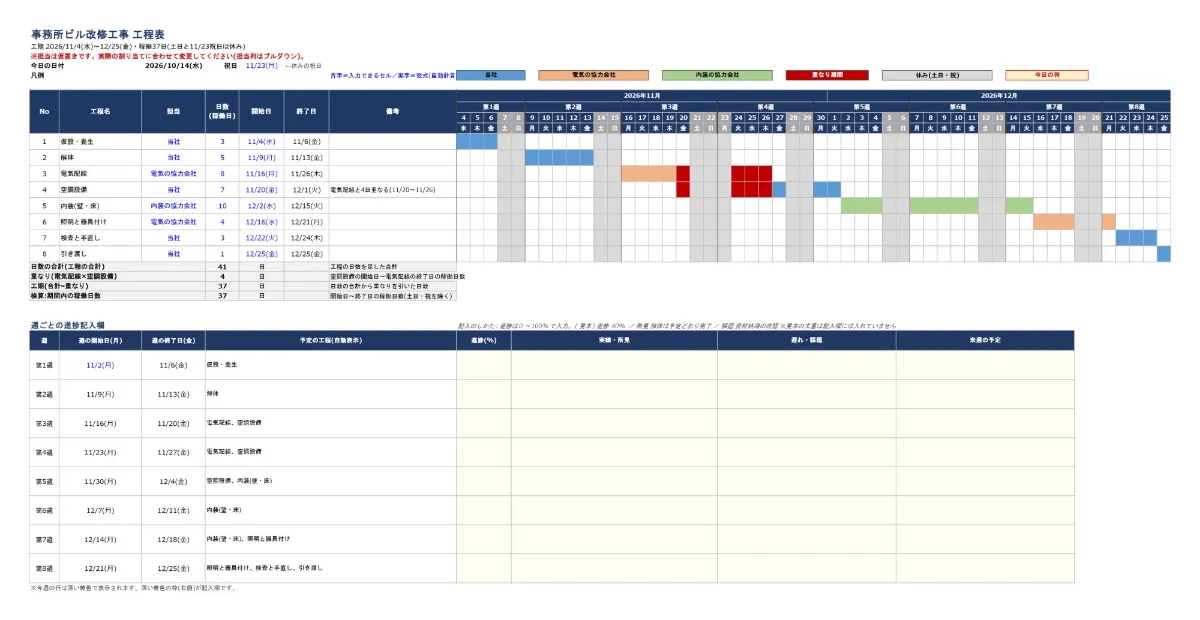1200x620 pixels.
Task: Click the 実績・所見 column header
Action: point(614,341)
